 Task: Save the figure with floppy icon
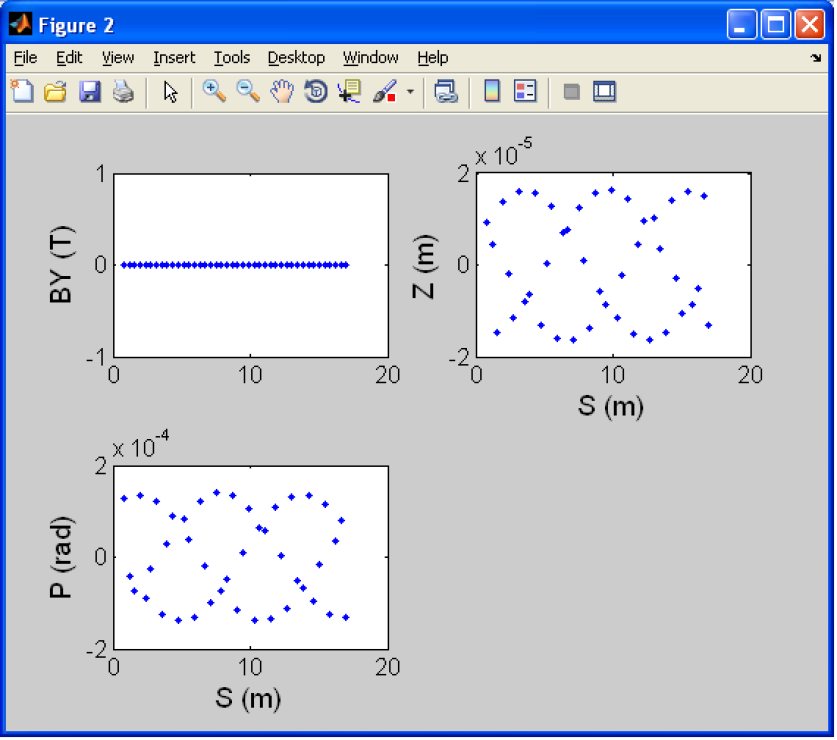(90, 92)
